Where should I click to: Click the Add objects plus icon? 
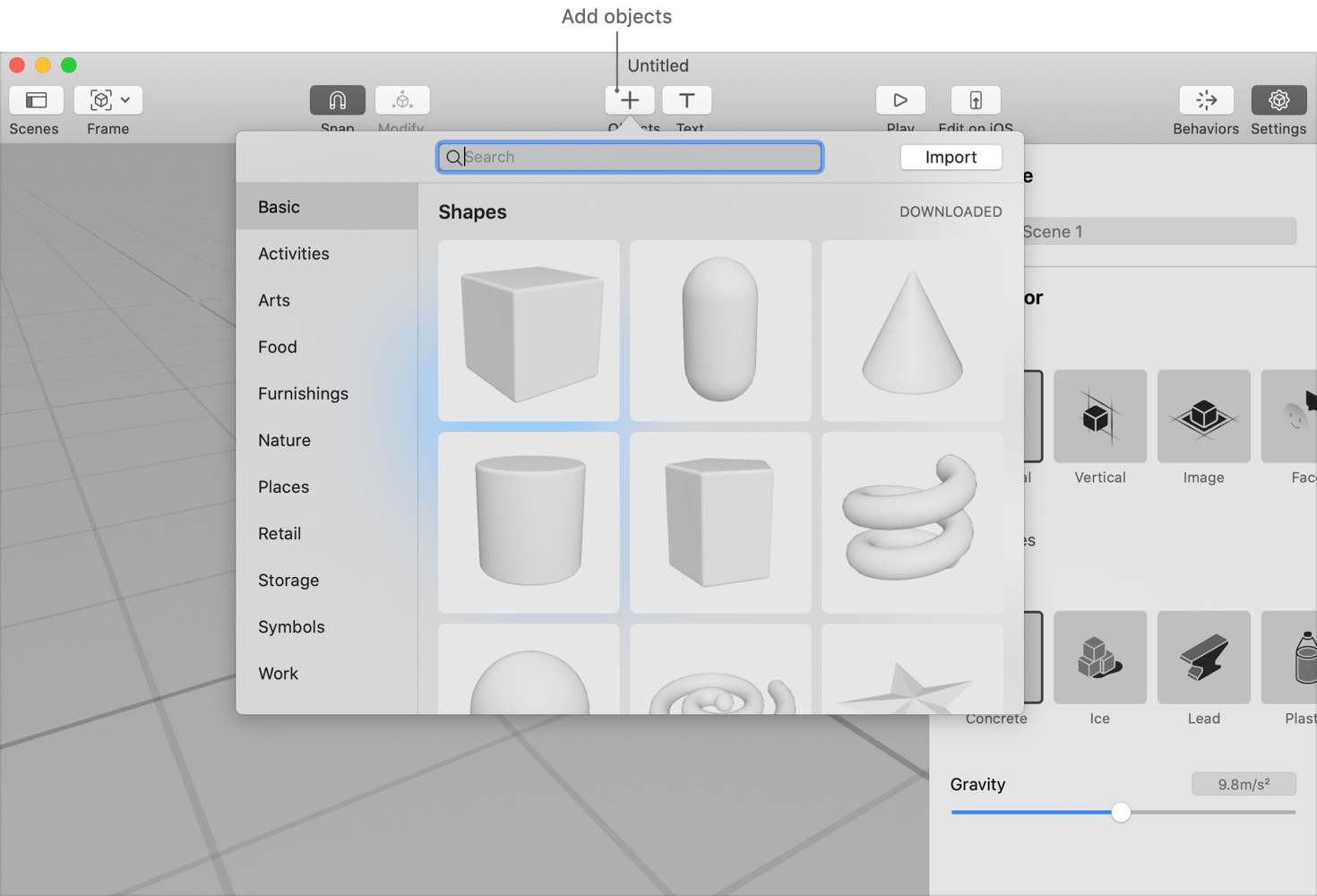(629, 100)
